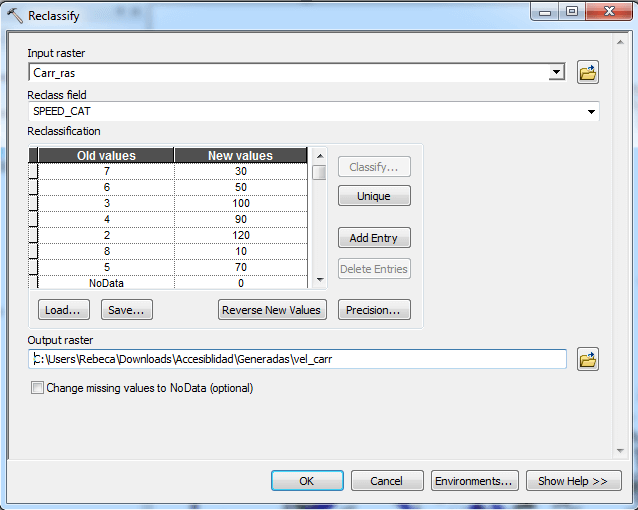Click the Reclassify hammer title icon

pyautogui.click(x=15, y=15)
